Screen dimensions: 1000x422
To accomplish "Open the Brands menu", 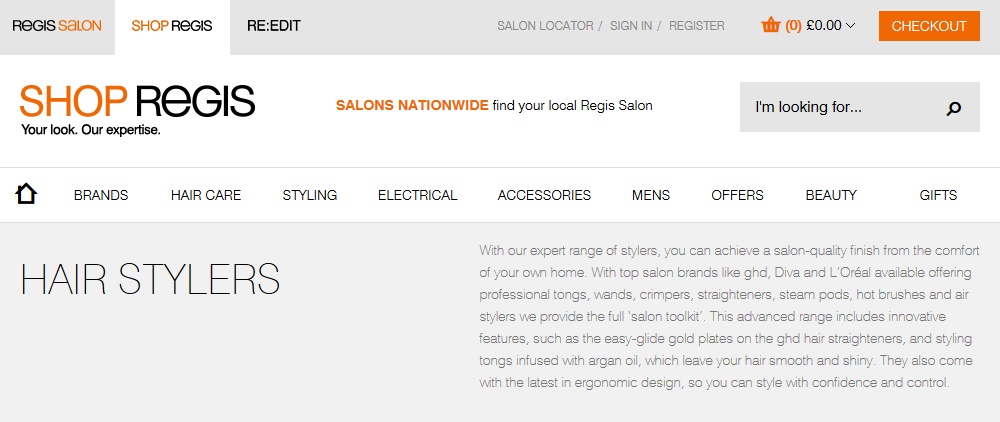I will 101,195.
